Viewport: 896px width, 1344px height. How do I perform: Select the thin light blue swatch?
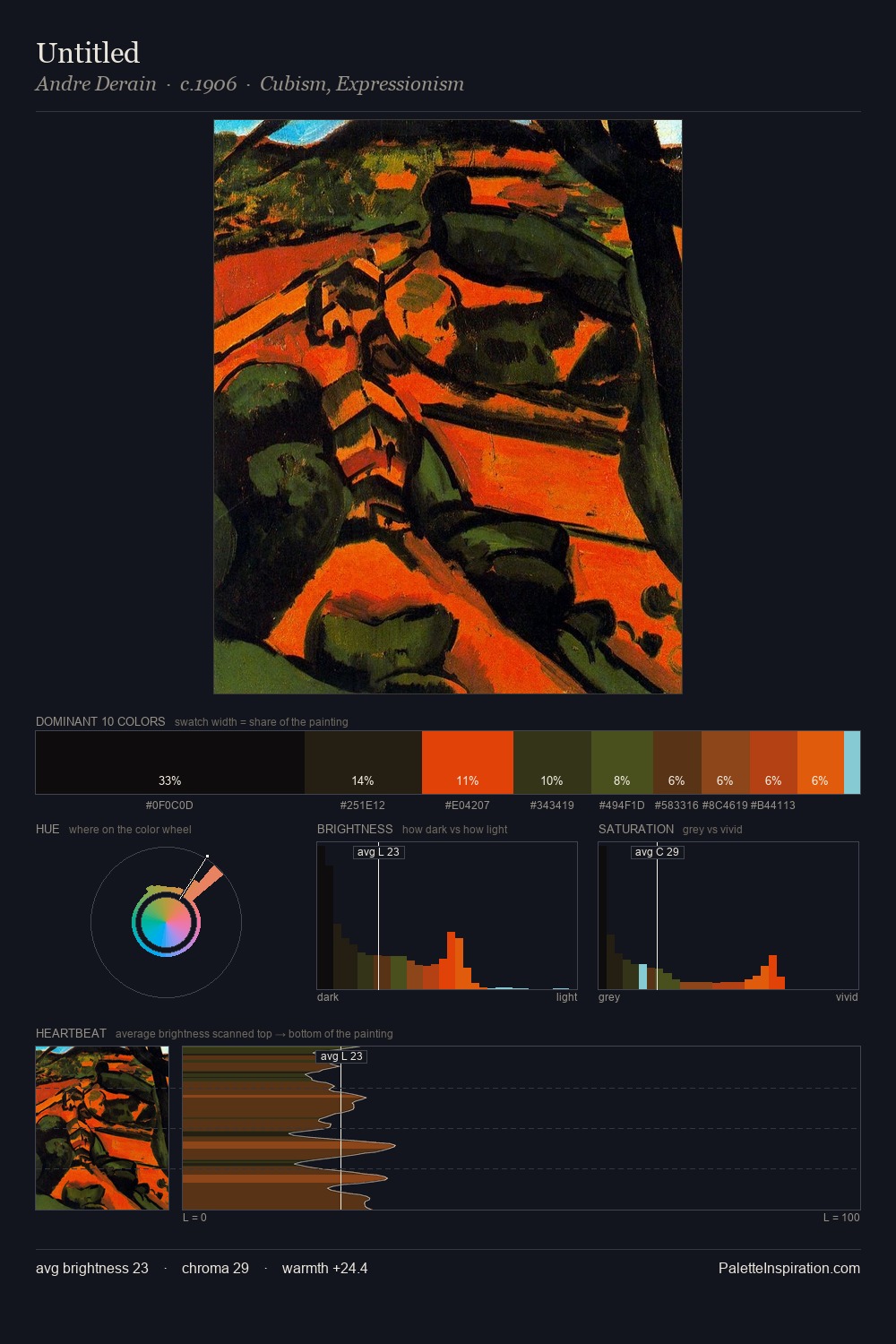pyautogui.click(x=852, y=762)
